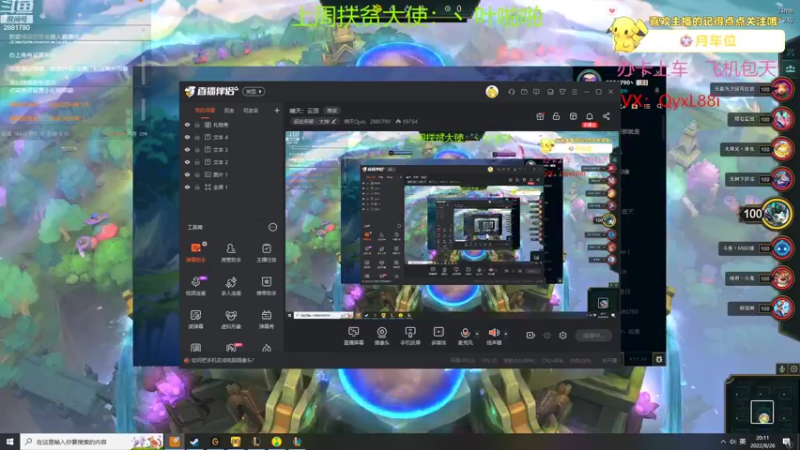
Task: Hide the 全屏 1 layer with eye icon
Action: (x=187, y=187)
